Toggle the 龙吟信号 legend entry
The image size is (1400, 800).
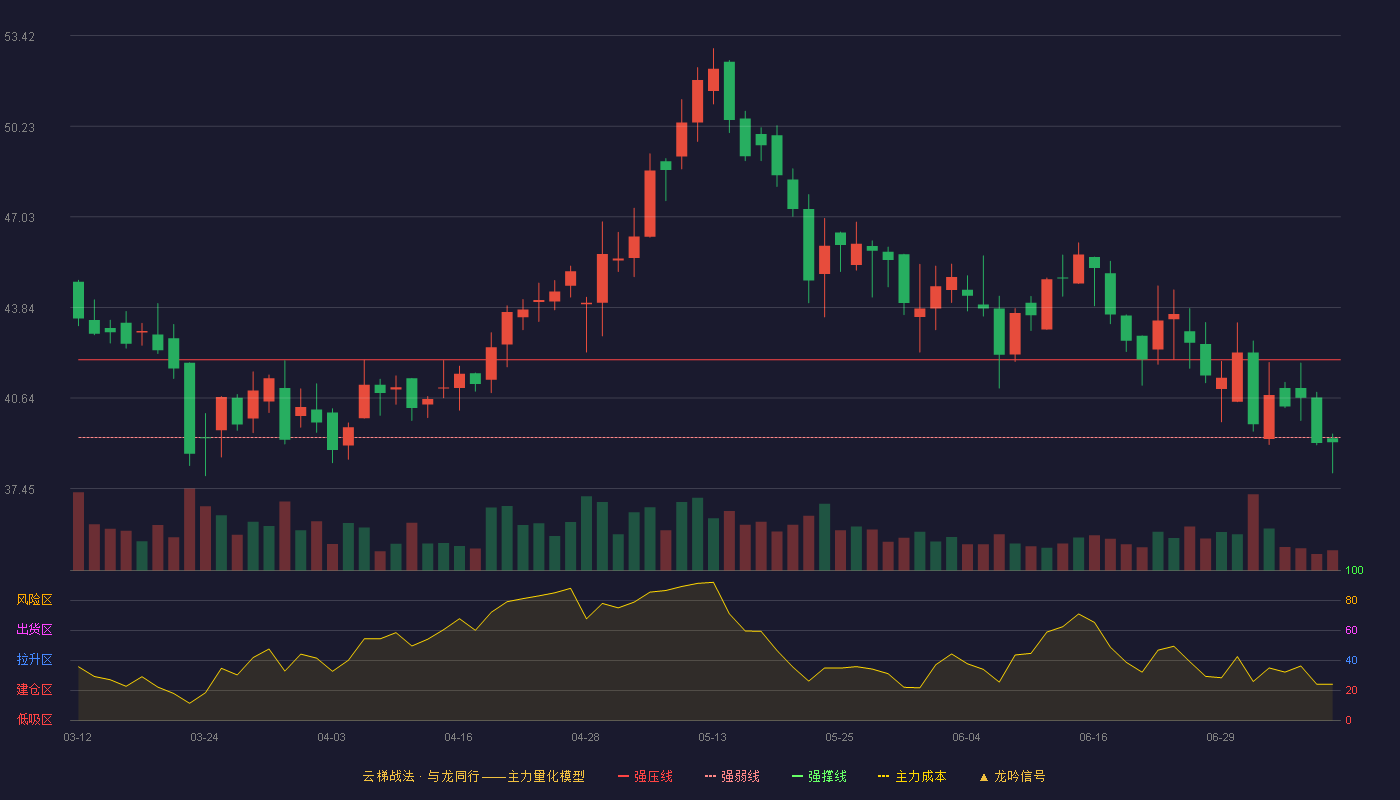click(x=1012, y=776)
